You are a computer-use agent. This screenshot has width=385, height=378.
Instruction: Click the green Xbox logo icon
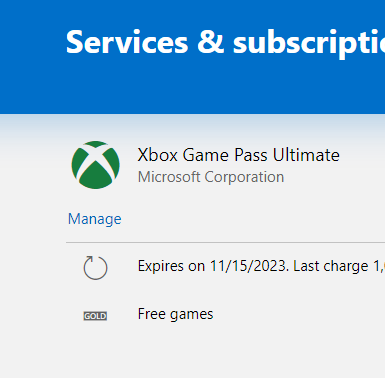(x=95, y=165)
